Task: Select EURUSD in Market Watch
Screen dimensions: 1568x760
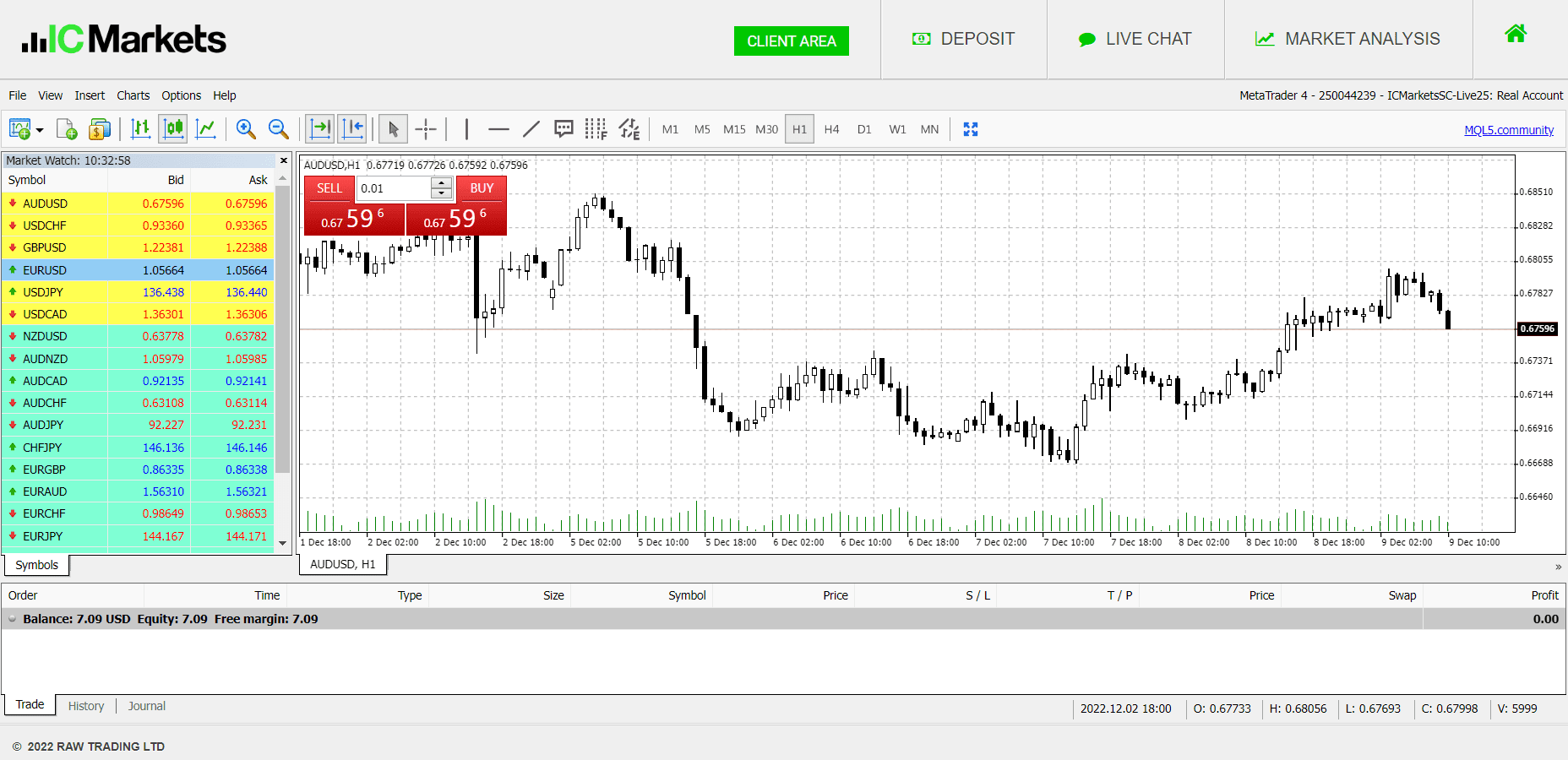Action: 138,270
